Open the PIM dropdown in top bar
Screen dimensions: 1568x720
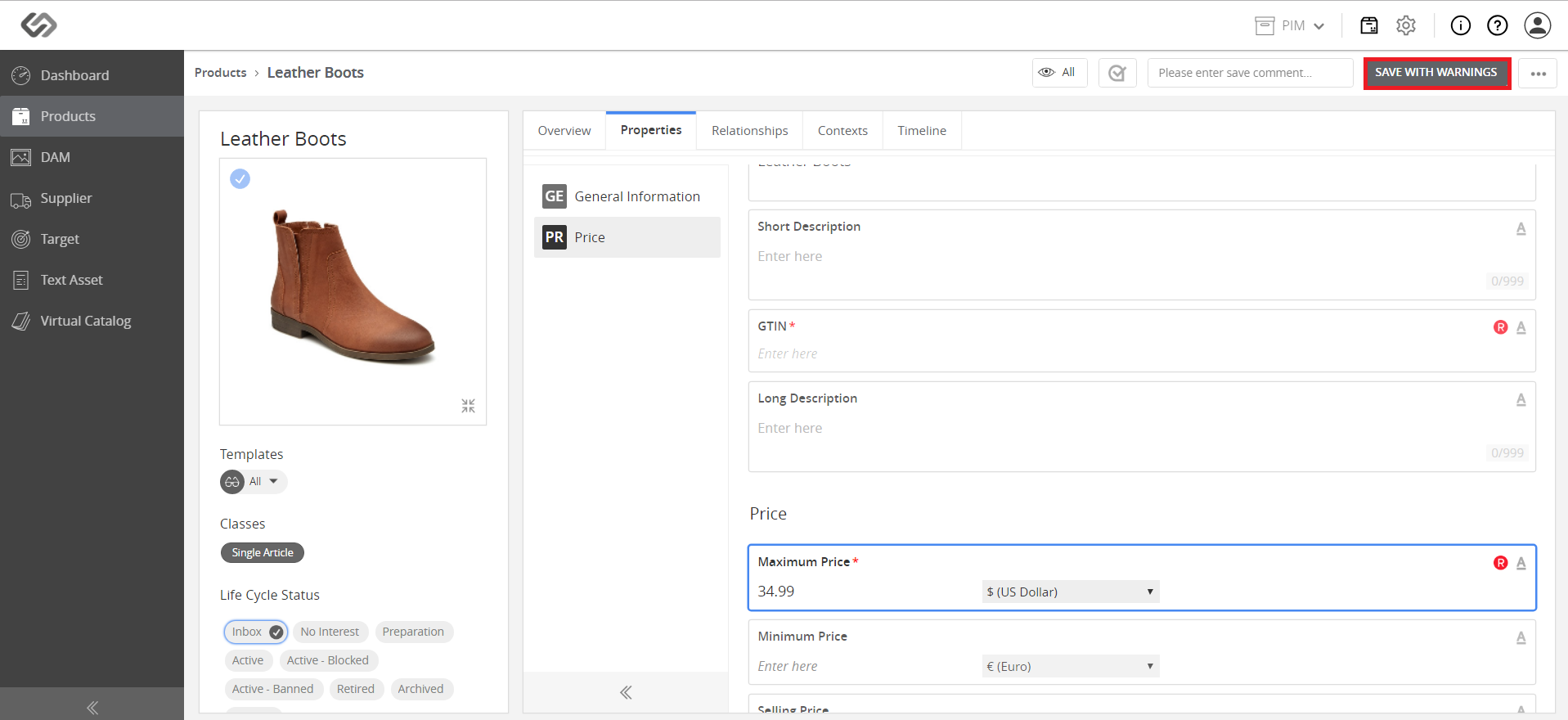[1290, 25]
